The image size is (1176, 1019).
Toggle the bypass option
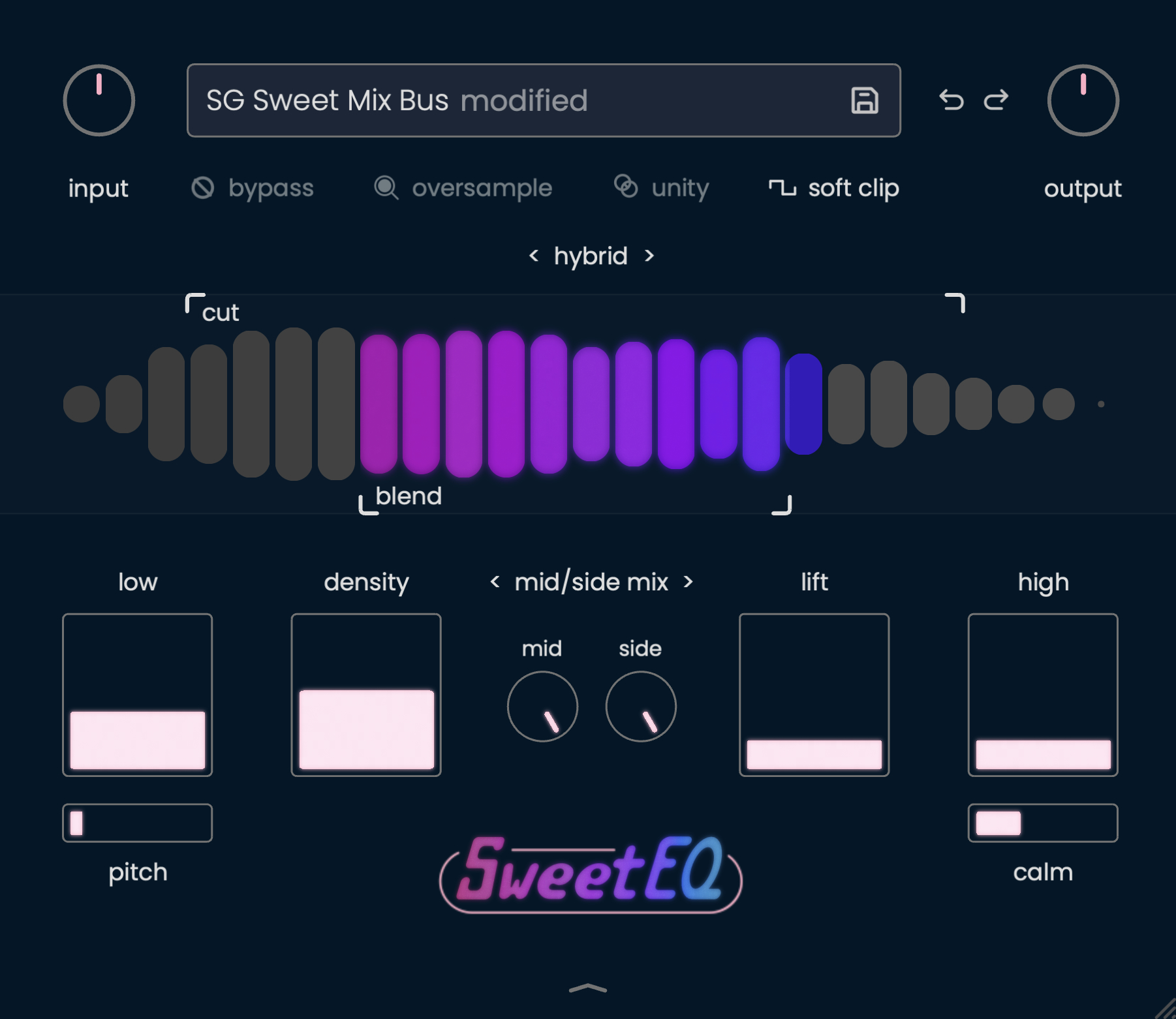coord(253,188)
